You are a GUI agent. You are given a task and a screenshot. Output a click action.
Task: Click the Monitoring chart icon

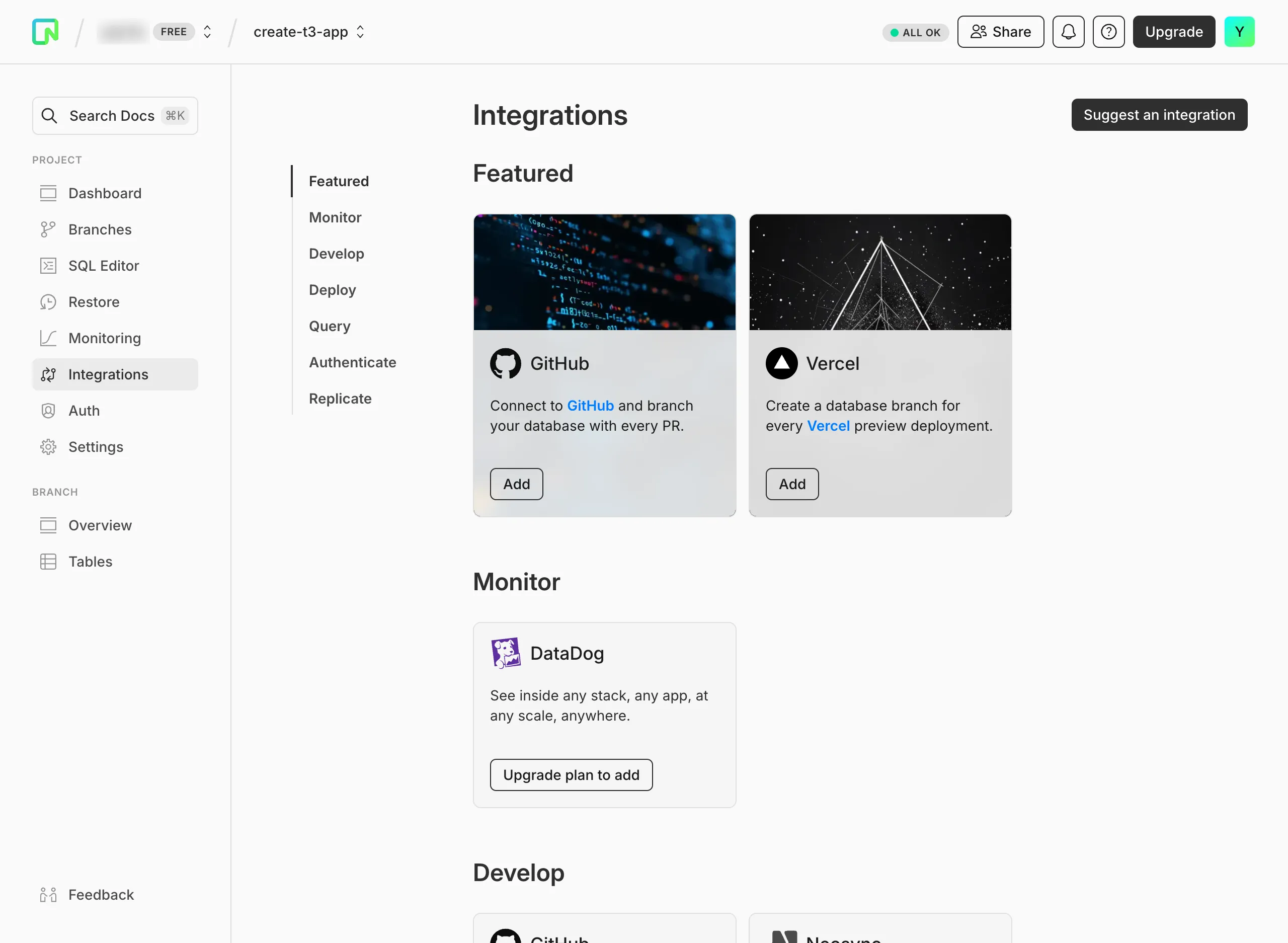48,339
